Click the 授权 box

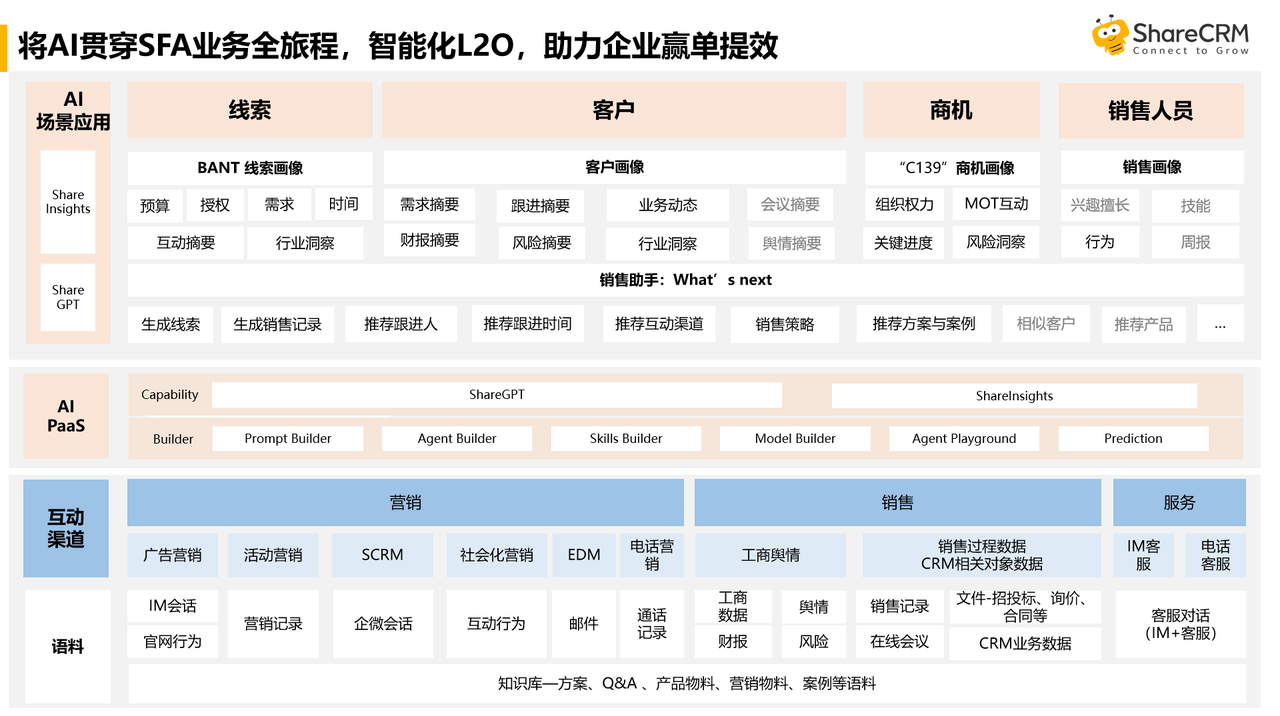[x=215, y=205]
